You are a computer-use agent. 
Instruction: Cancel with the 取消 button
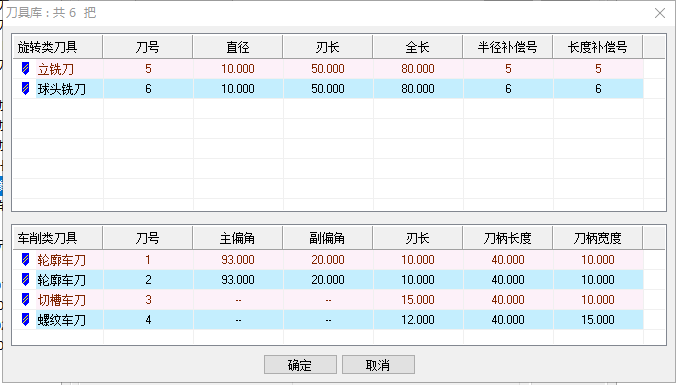[378, 365]
